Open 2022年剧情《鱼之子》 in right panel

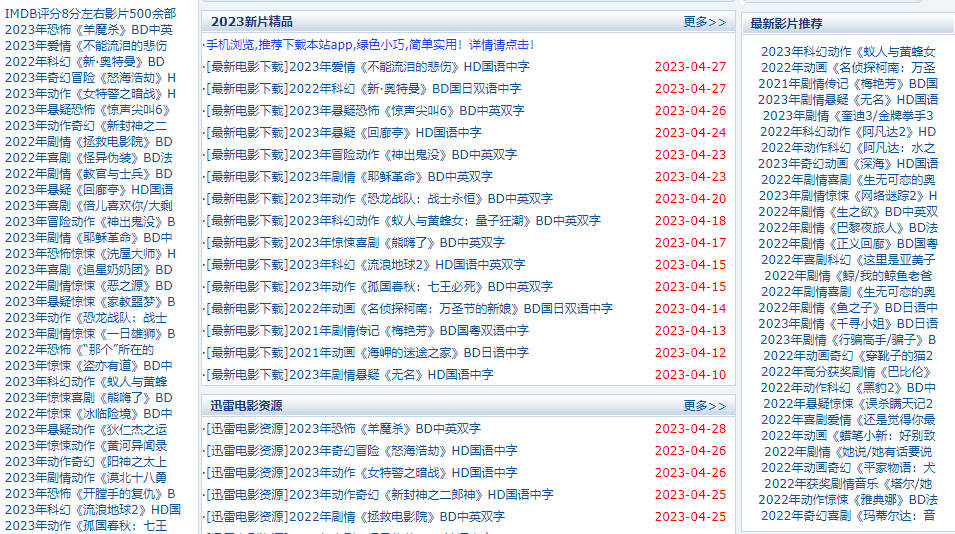[x=848, y=307]
